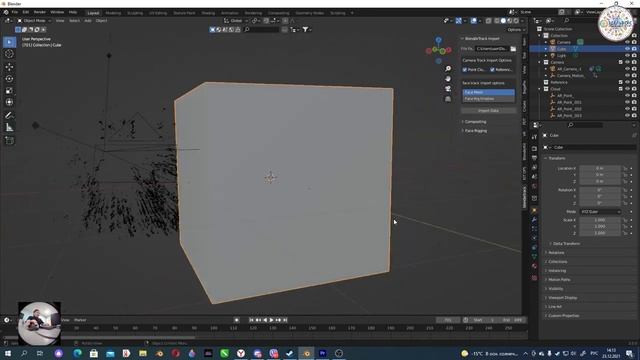Select the Annotate pencil tool
Screen dimensions: 640x360
pyautogui.click(x=9, y=116)
